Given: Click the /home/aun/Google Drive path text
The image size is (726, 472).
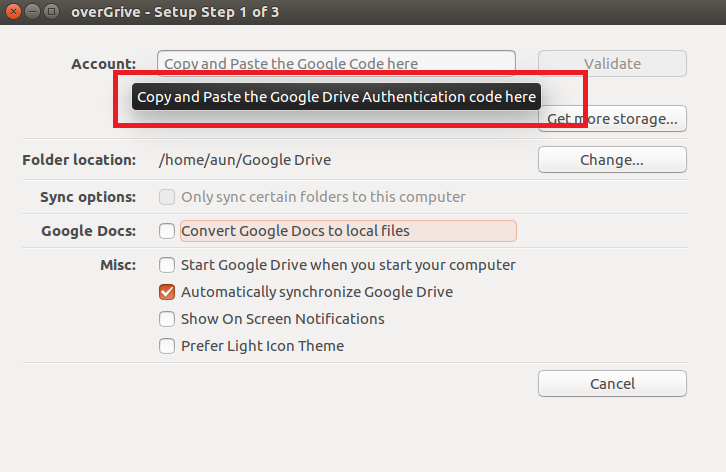Looking at the screenshot, I should (245, 160).
